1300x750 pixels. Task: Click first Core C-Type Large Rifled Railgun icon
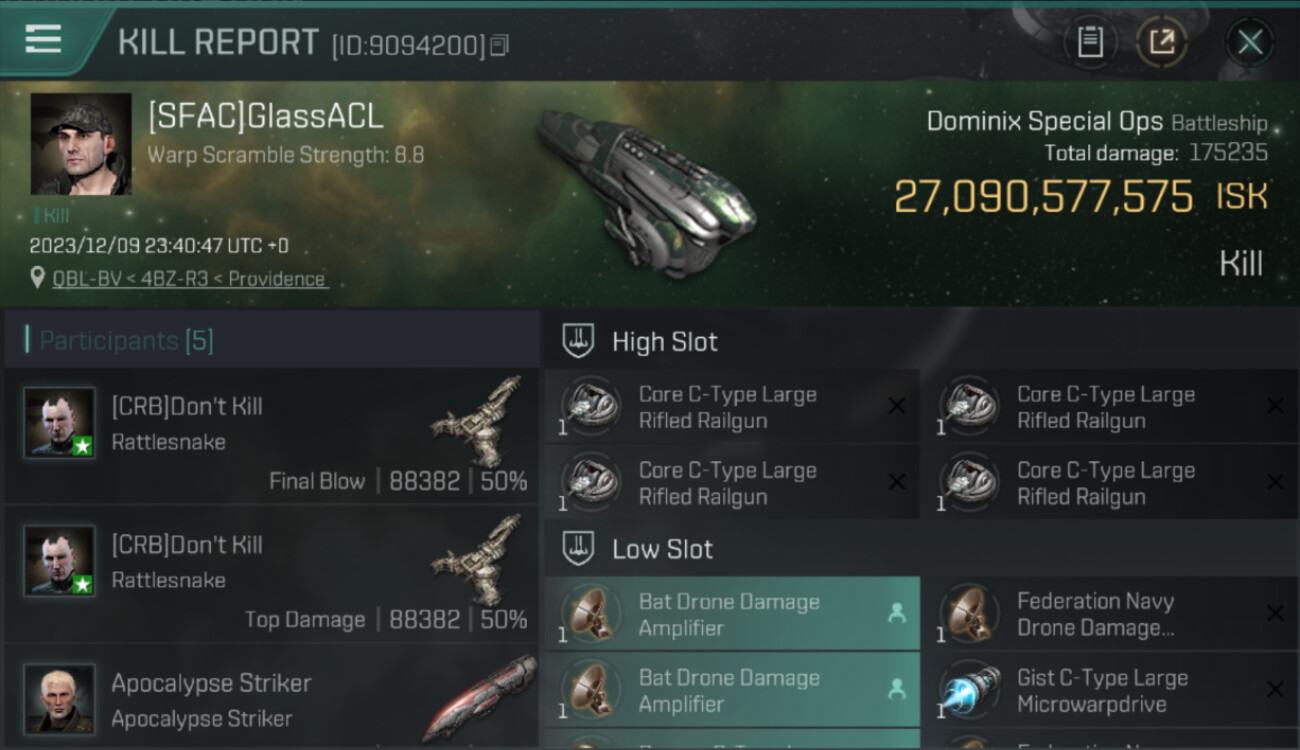pyautogui.click(x=591, y=406)
